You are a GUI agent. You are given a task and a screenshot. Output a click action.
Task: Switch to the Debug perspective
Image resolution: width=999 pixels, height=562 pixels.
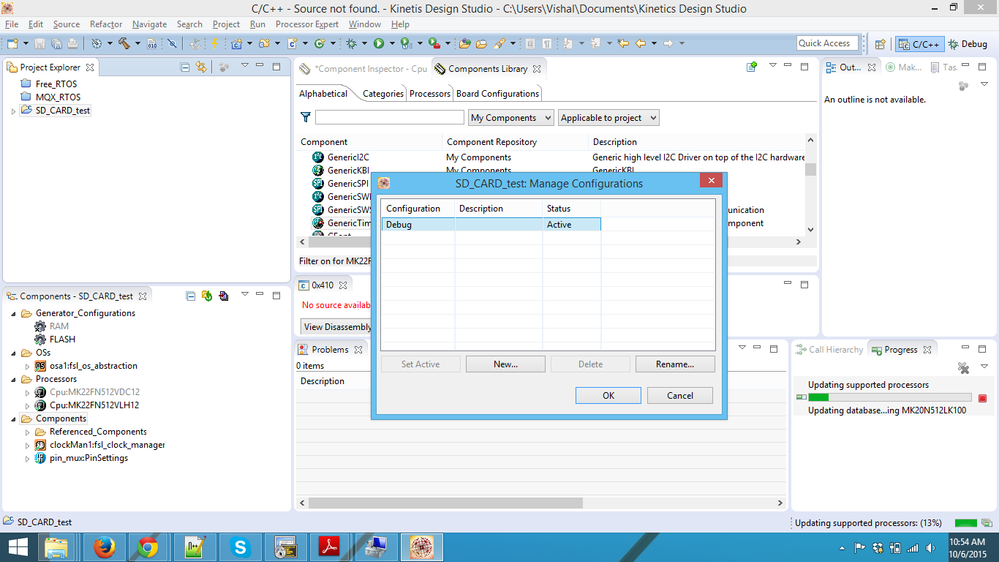968,44
